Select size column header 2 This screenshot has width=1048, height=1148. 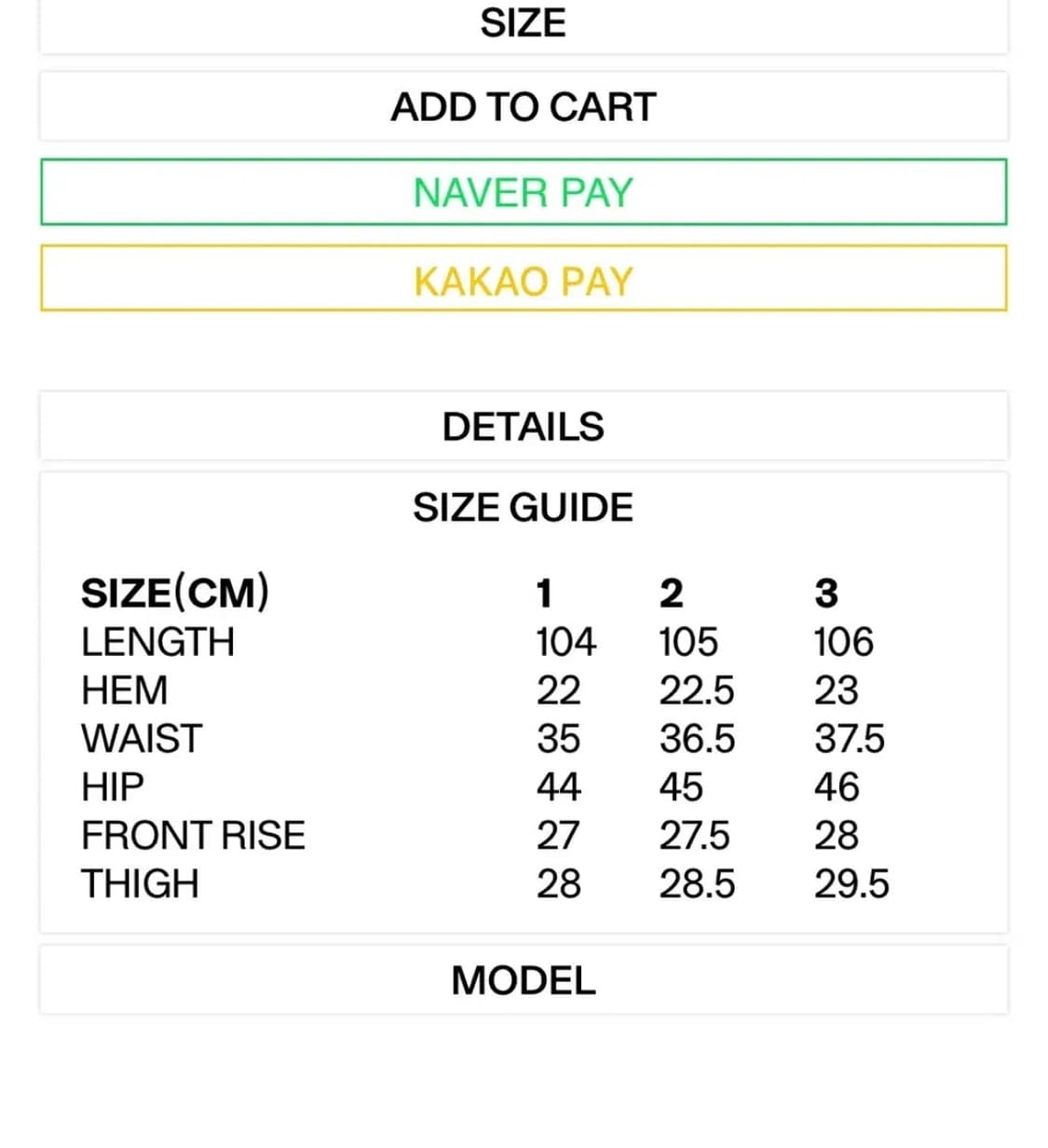point(671,594)
